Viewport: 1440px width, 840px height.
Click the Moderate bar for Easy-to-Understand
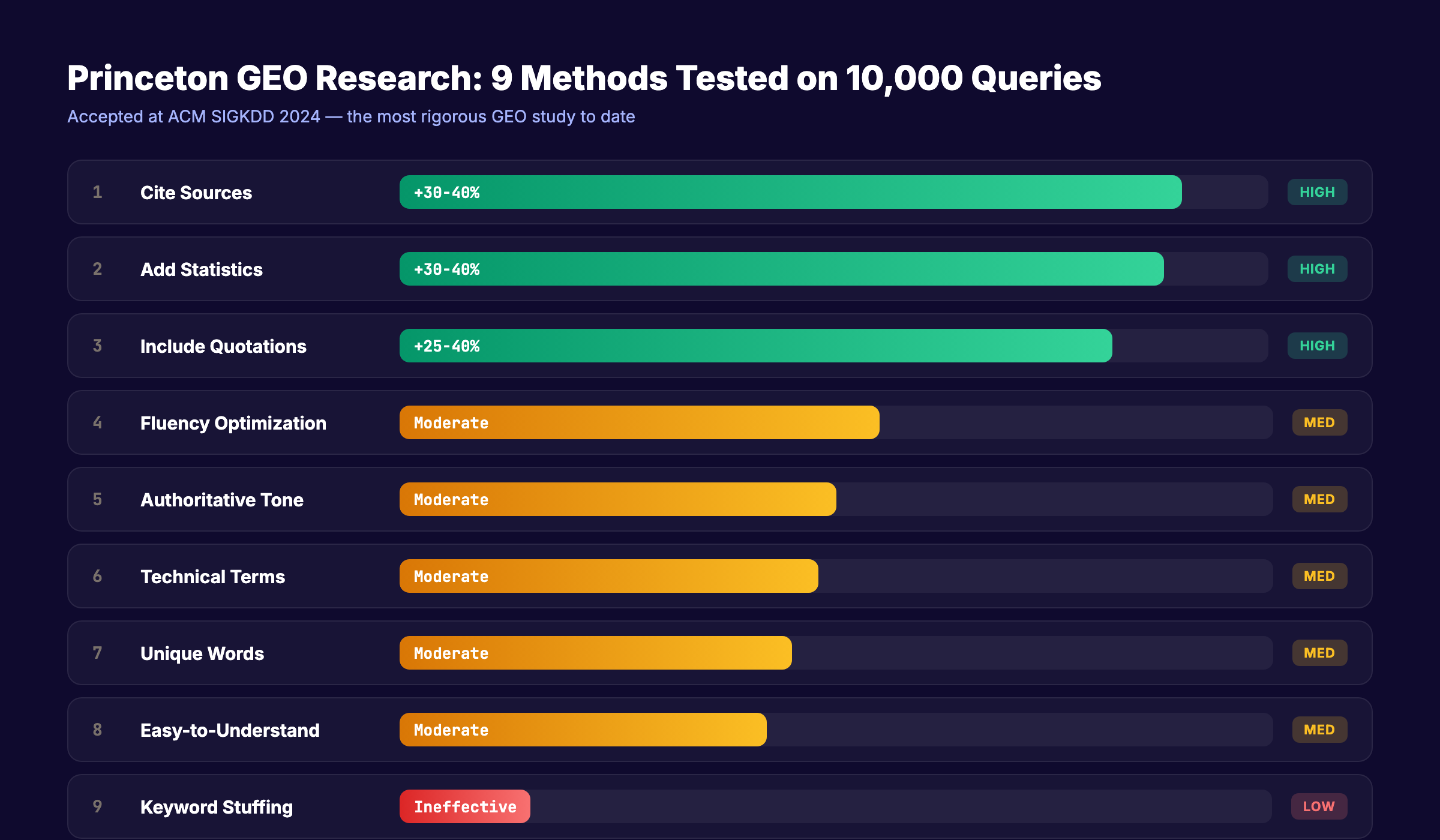582,730
